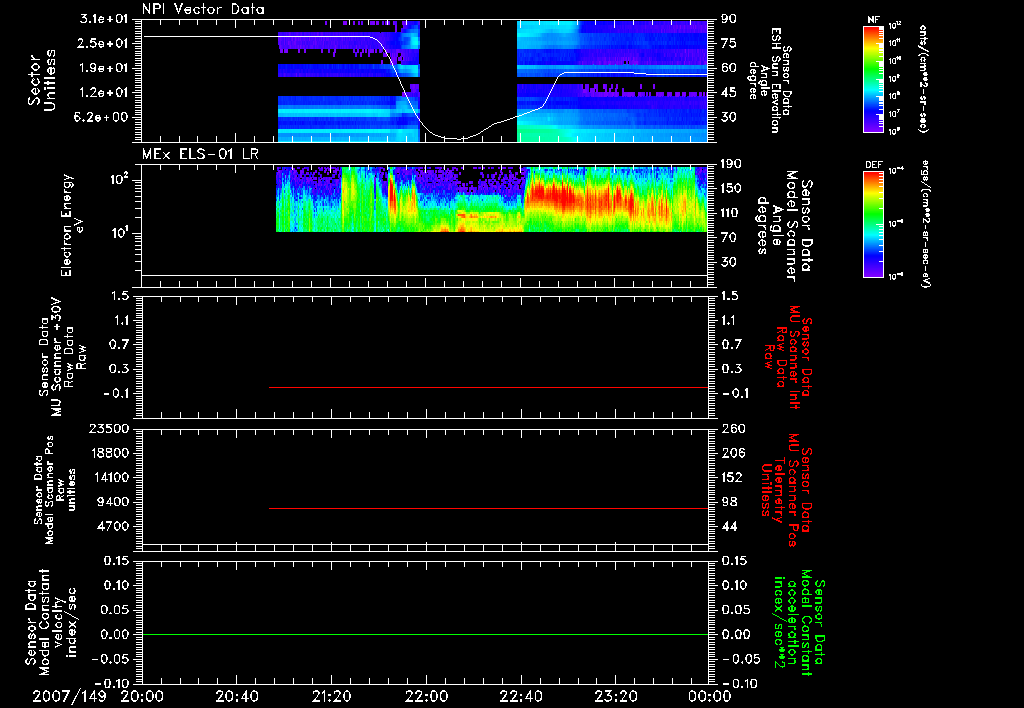Select the NF color bar scale

pos(874,79)
